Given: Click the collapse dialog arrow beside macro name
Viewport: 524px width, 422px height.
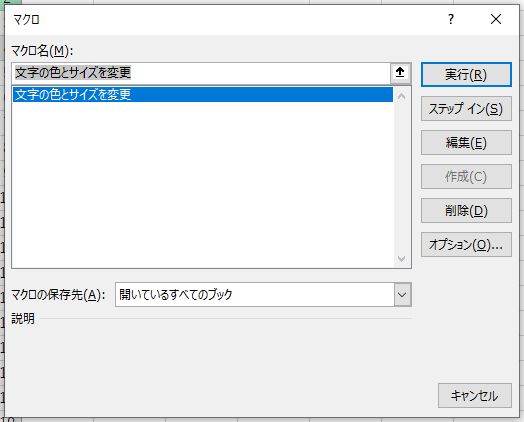Looking at the screenshot, I should [x=400, y=73].
